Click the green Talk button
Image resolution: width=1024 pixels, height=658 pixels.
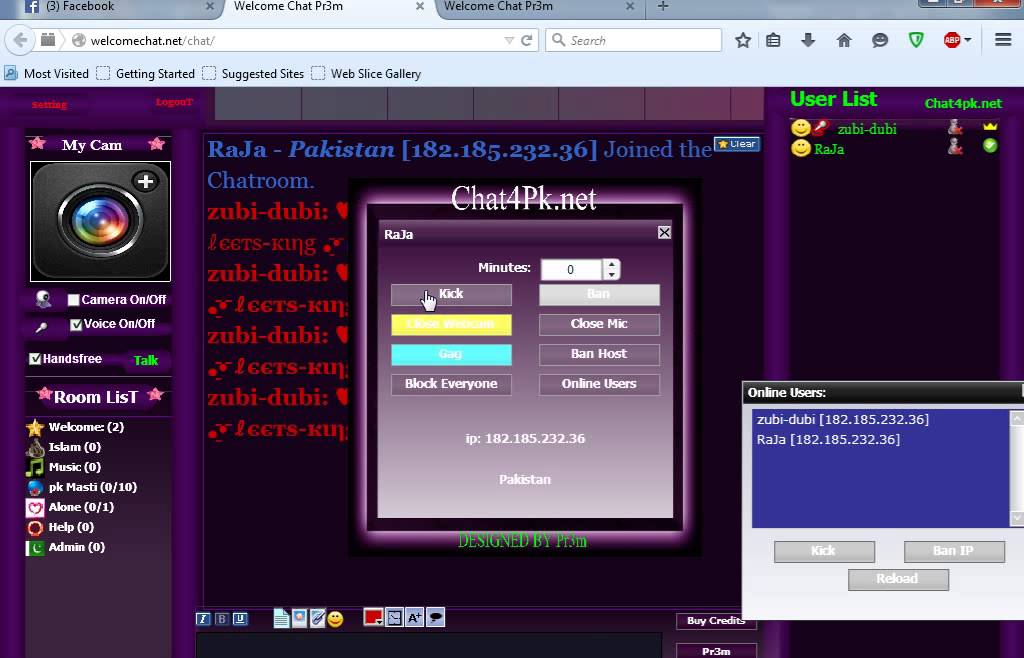(x=146, y=360)
